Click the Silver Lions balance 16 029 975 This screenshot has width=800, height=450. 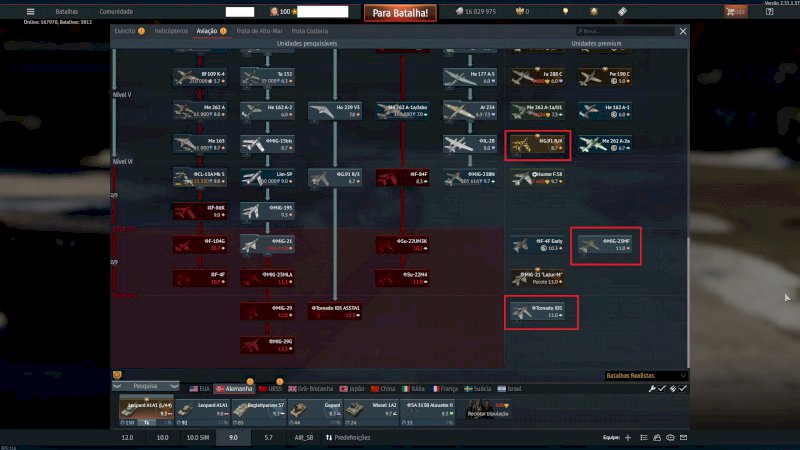[x=476, y=11]
